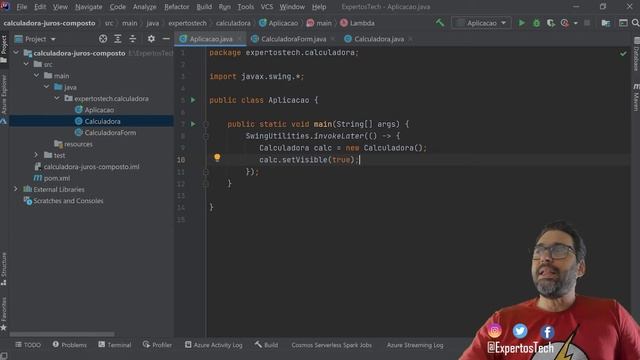
Task: Collapse the calculadora-juros-composto root node
Action: [16, 53]
